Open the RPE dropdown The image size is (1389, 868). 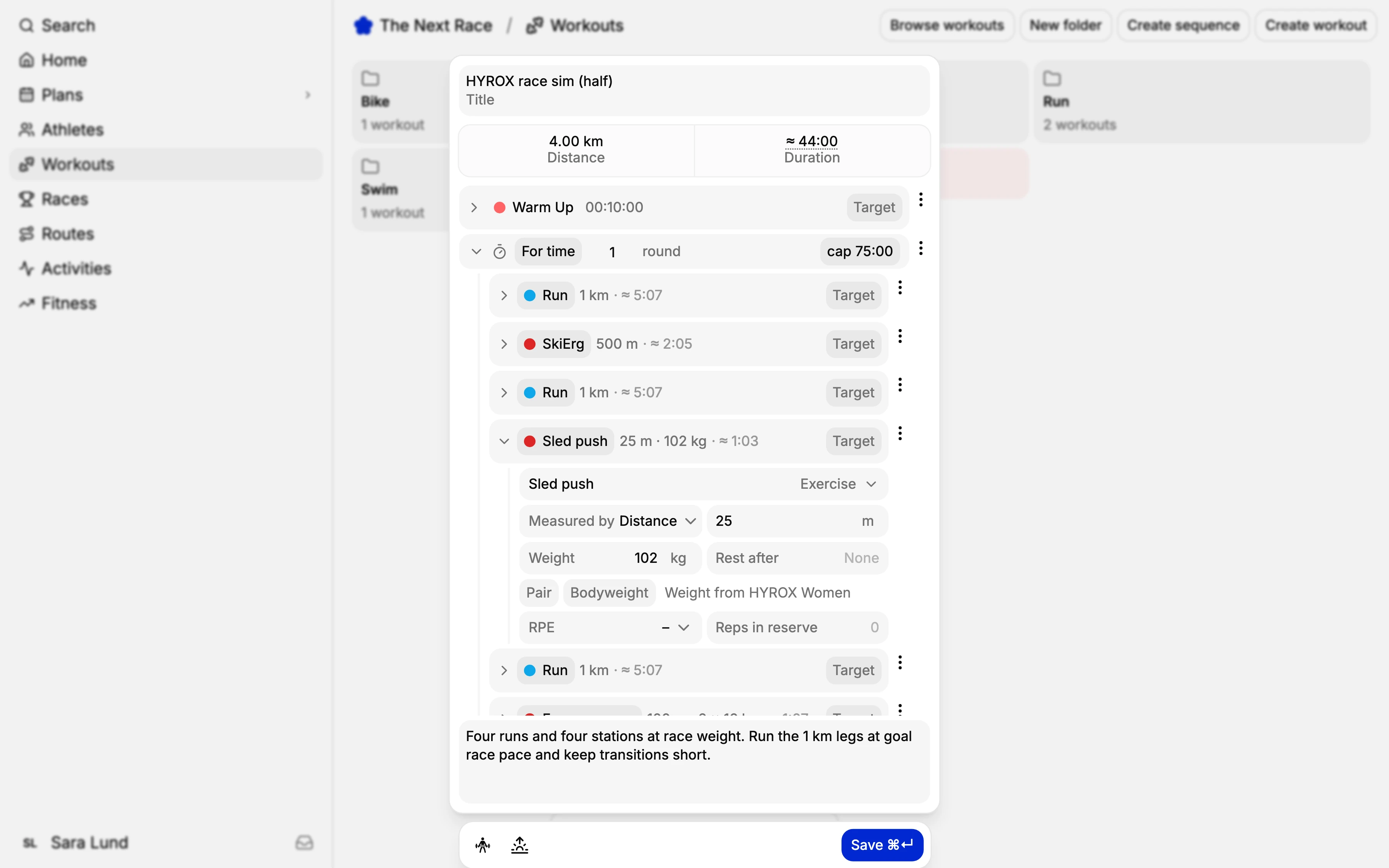tap(611, 627)
